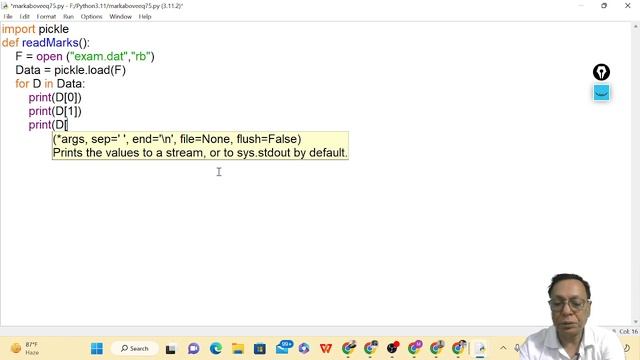Open the Windows Start menu
The width and height of the screenshot is (640, 360).
click(x=97, y=349)
